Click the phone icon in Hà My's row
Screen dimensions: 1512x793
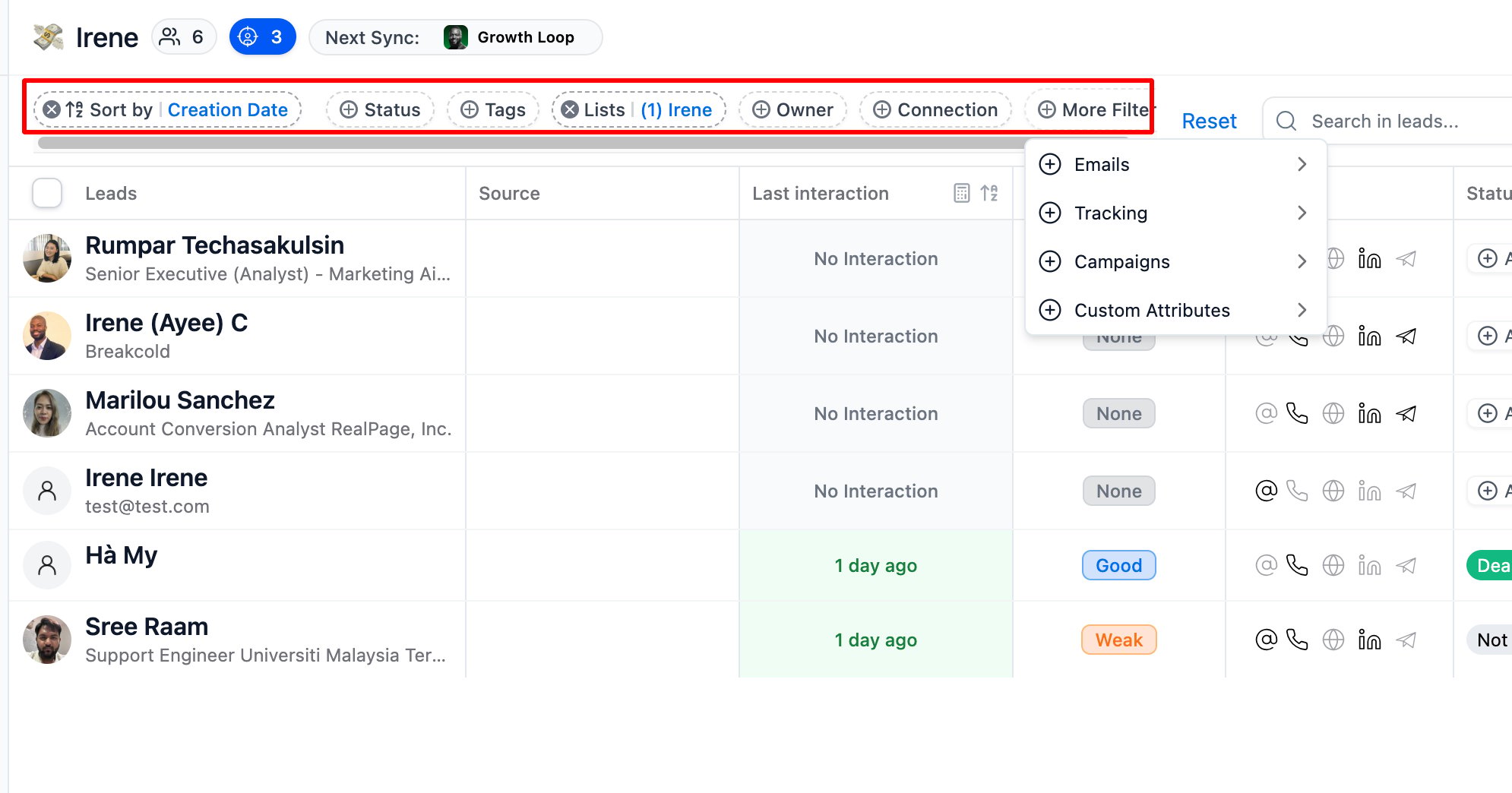point(1297,566)
